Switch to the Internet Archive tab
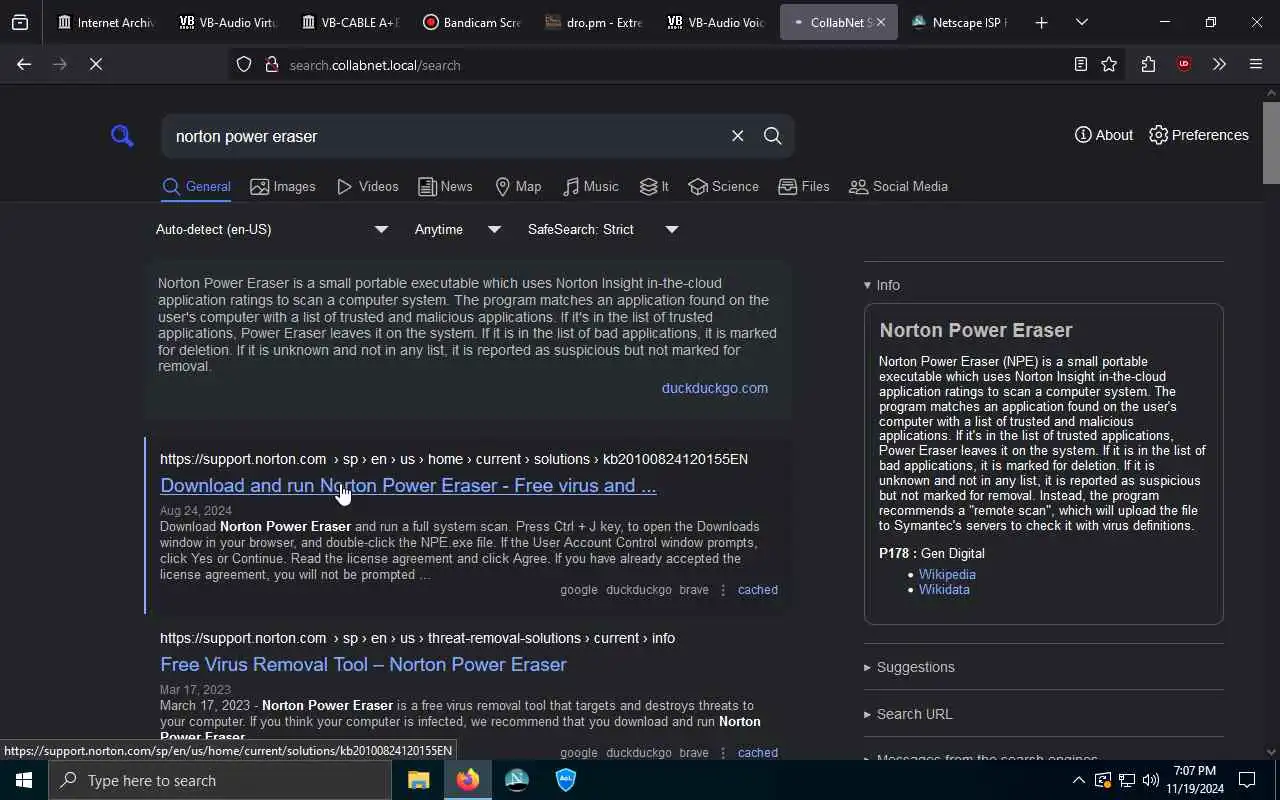Viewport: 1280px width, 800px height. (106, 22)
